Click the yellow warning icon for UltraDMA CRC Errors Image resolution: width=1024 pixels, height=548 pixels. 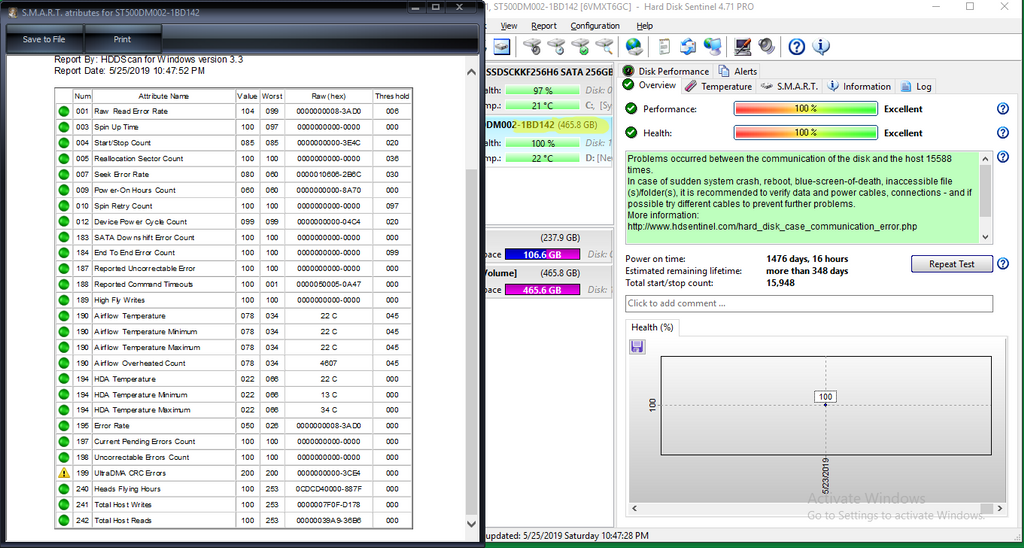click(64, 473)
